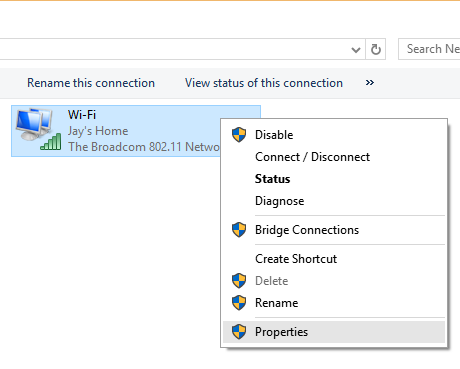Select Bridge Connections menu entry
This screenshot has width=460, height=369.
(334, 230)
